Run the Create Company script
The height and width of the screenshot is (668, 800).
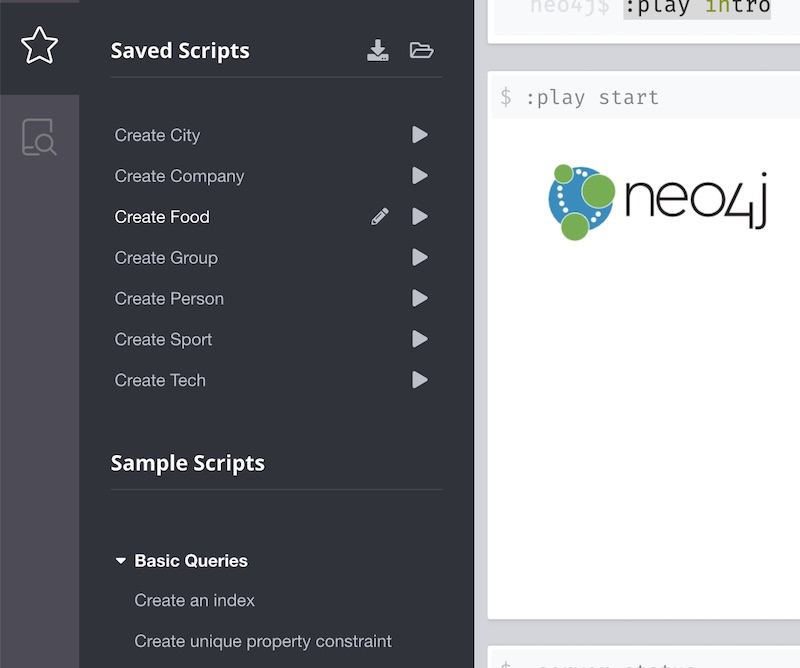tap(420, 176)
